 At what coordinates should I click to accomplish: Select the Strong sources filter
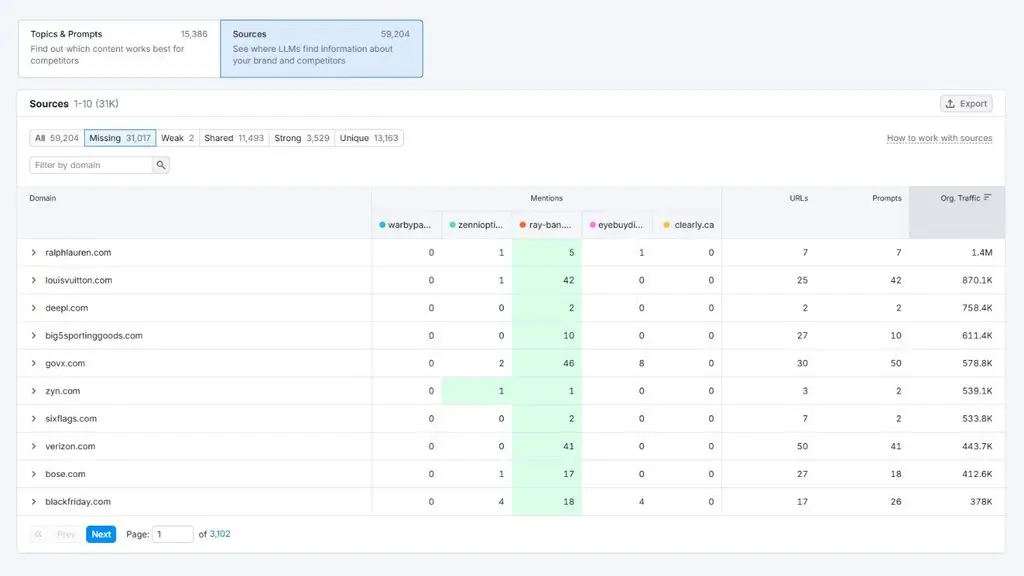pyautogui.click(x=302, y=138)
